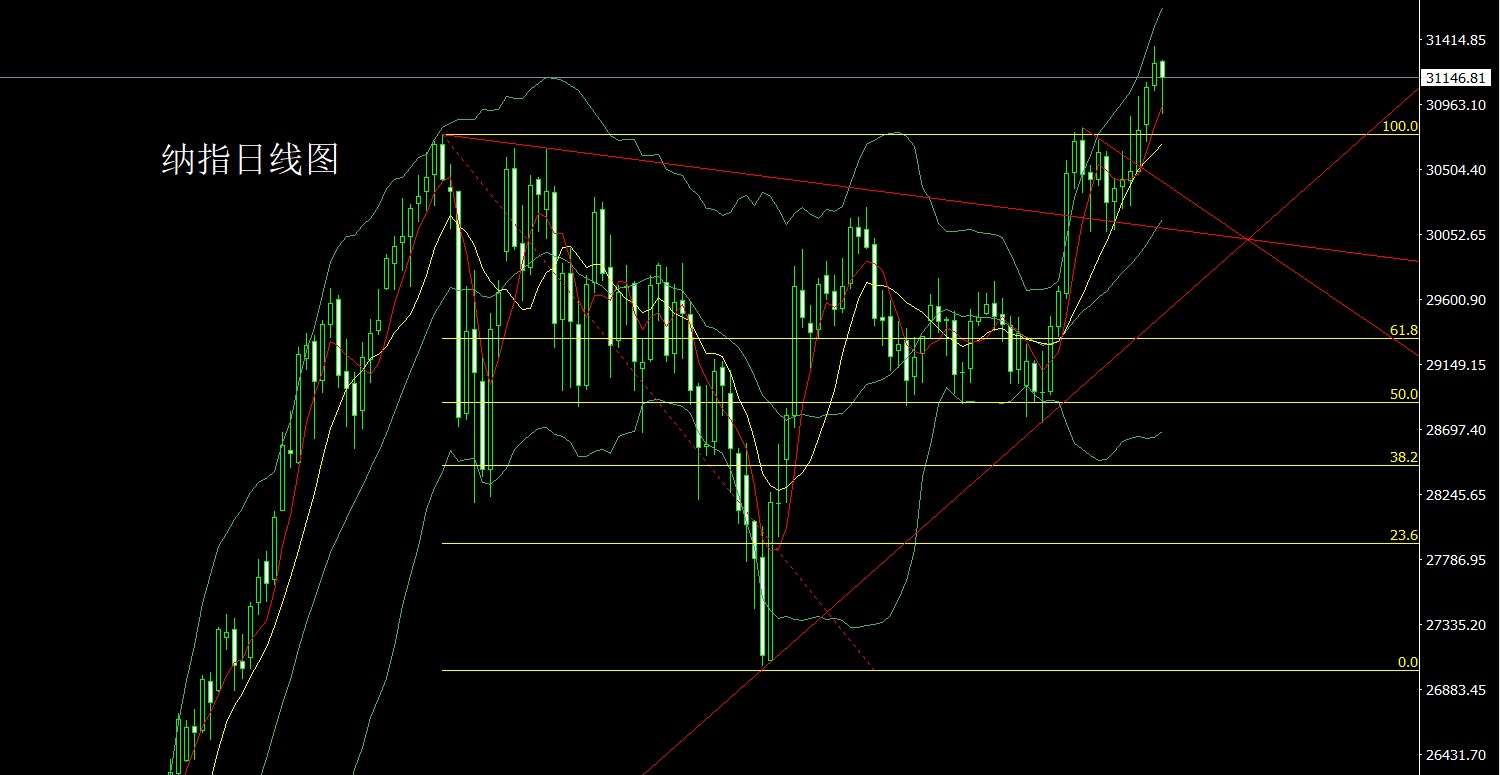Click the 27786.95 price axis label

[x=1456, y=560]
